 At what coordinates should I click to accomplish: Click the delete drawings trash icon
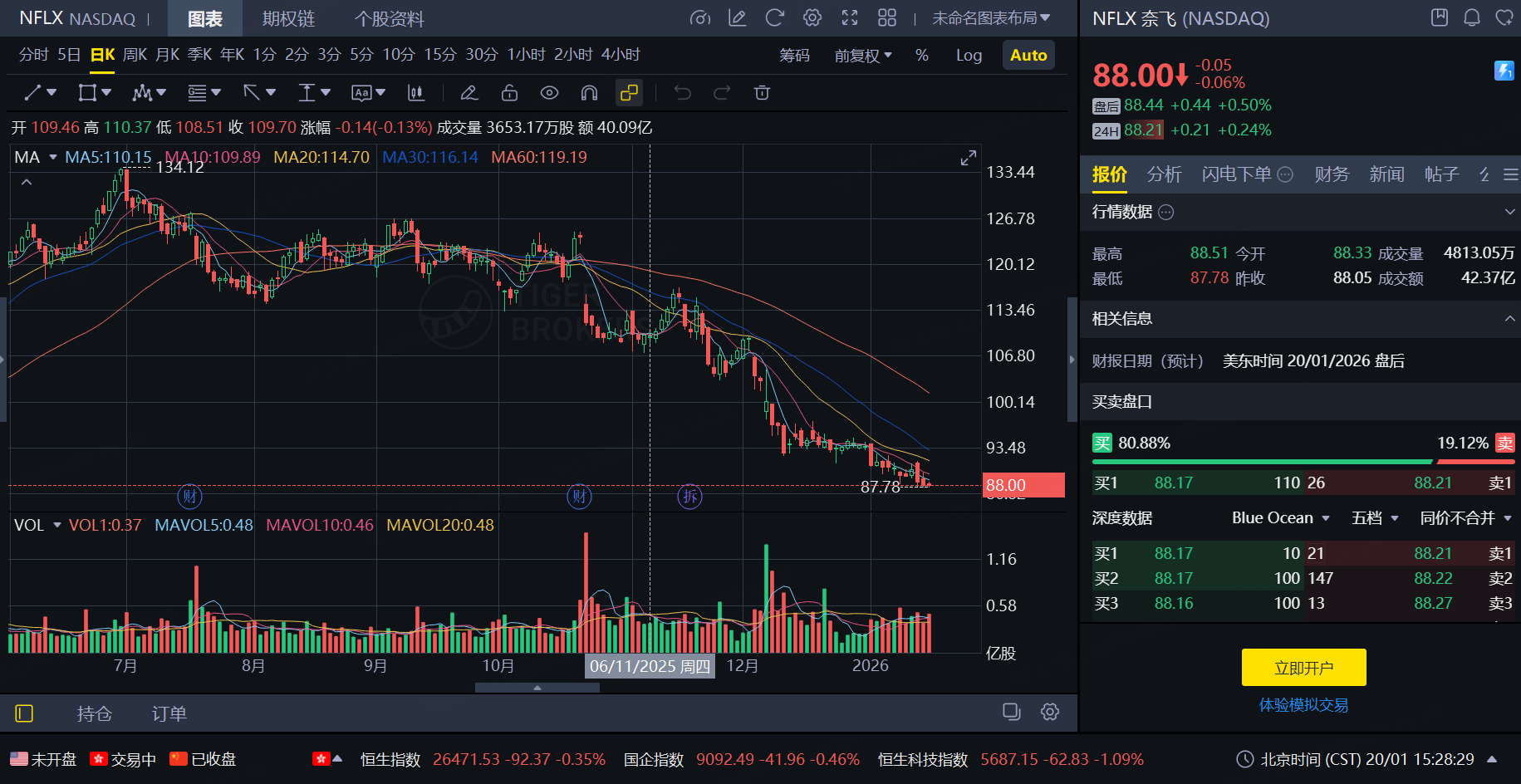(x=762, y=92)
